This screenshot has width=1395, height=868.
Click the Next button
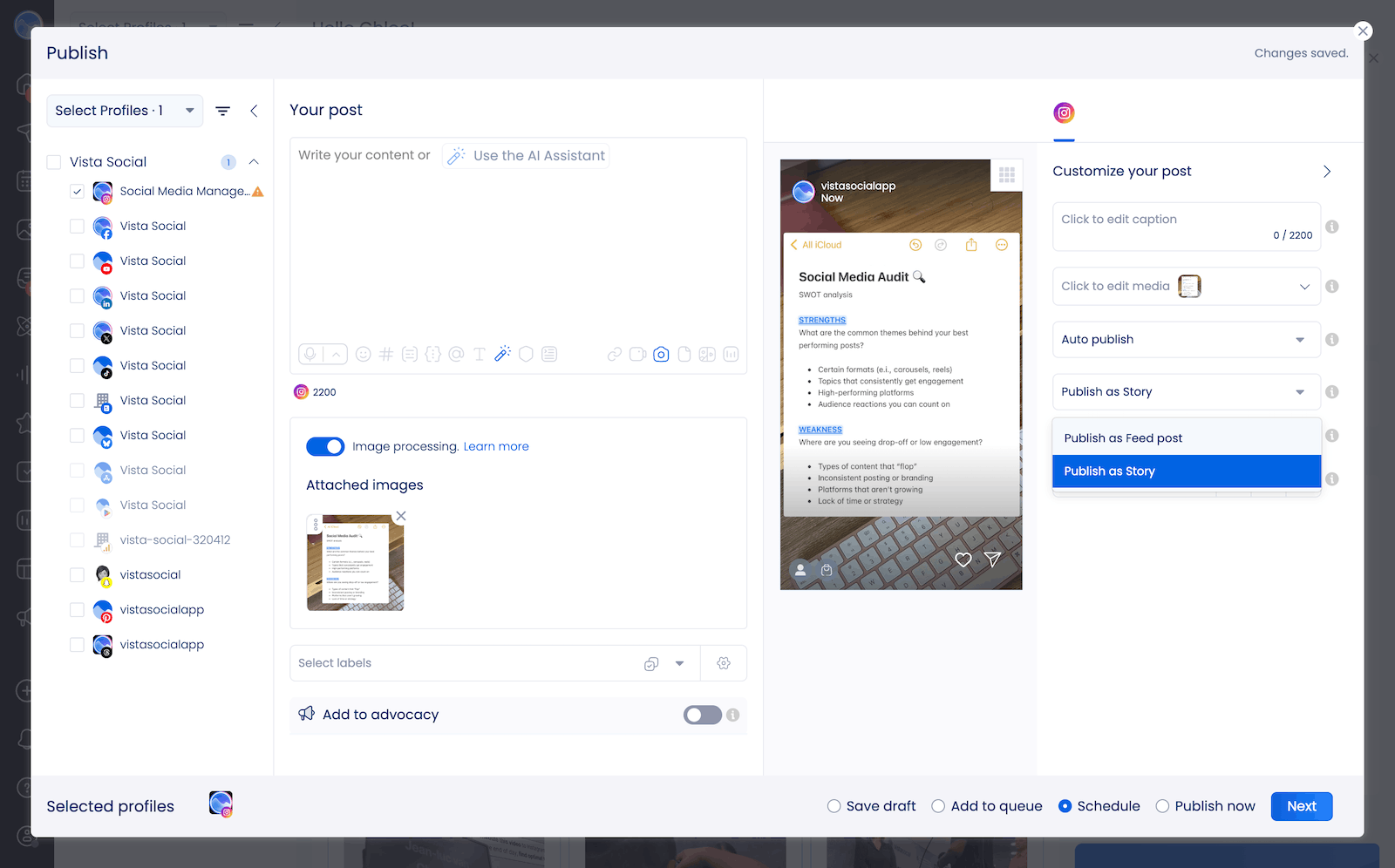[1302, 806]
